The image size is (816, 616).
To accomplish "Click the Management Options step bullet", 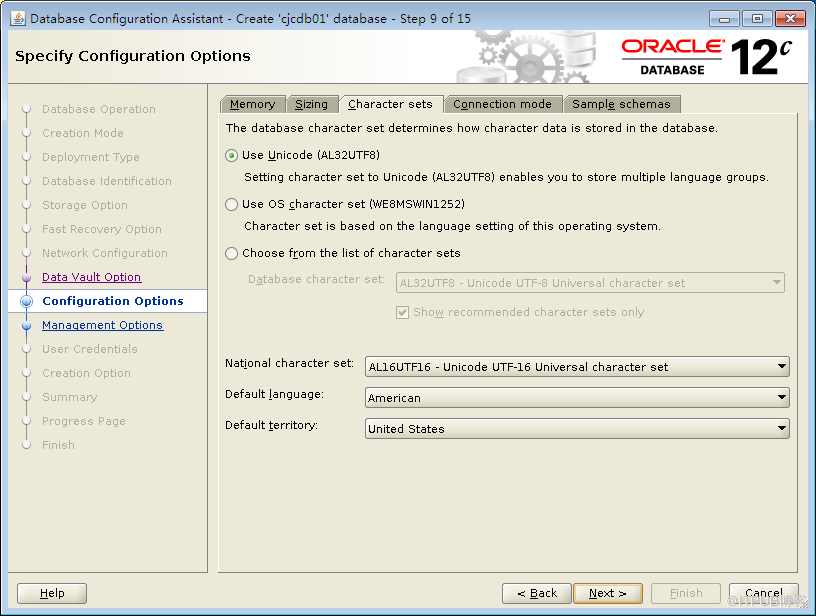I will point(27,326).
